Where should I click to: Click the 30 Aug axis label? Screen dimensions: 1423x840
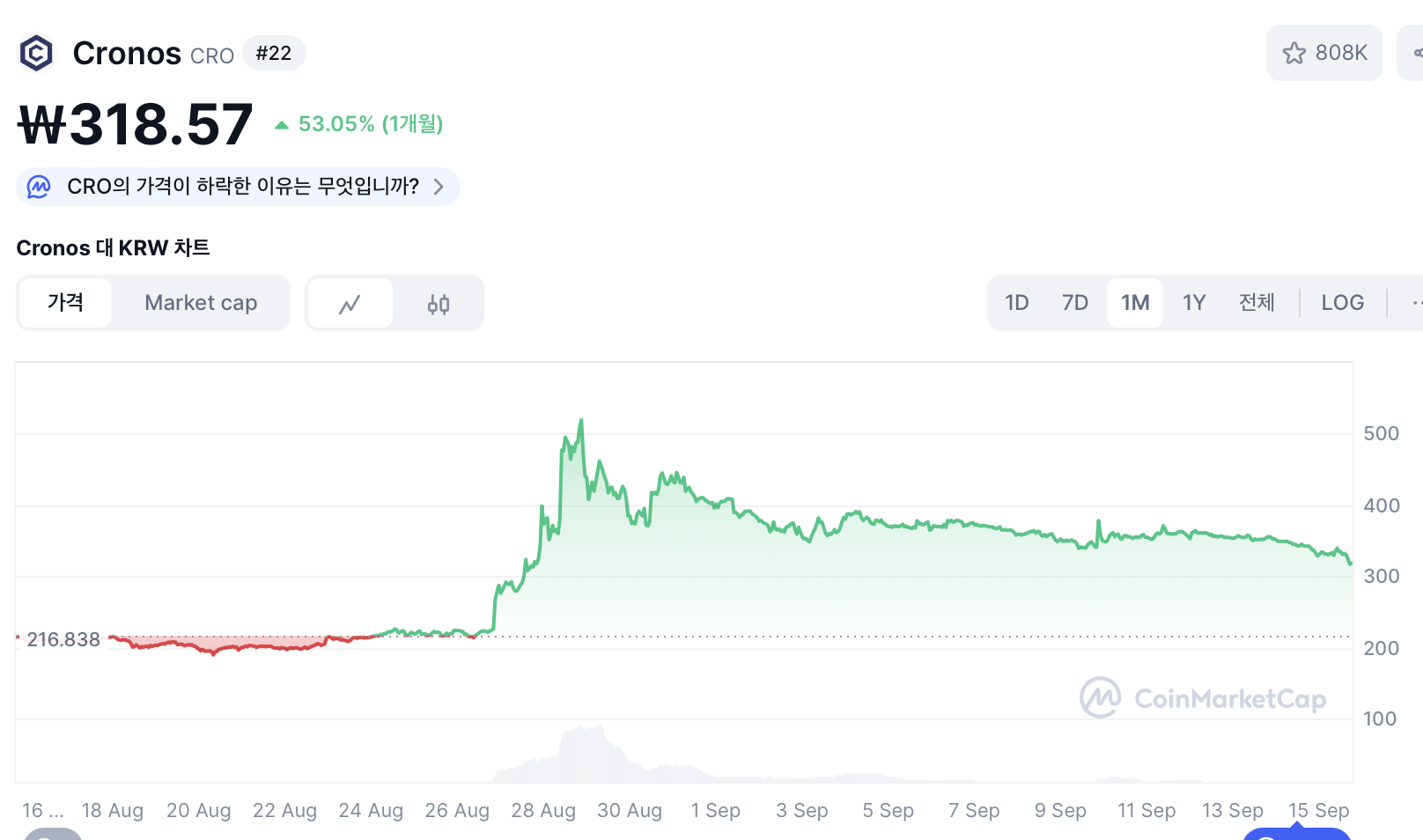coord(630,810)
